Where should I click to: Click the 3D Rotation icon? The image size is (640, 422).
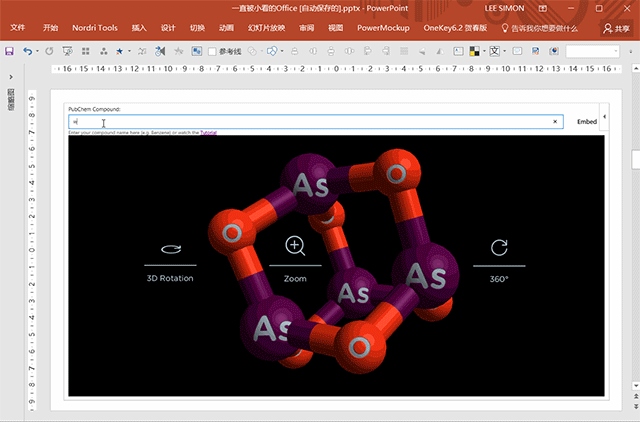[171, 249]
